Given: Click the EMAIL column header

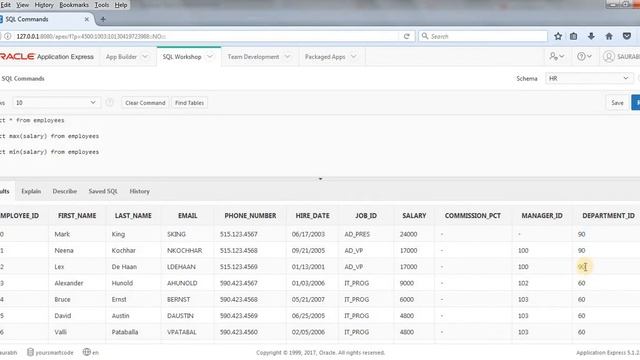Looking at the screenshot, I should (x=188, y=216).
